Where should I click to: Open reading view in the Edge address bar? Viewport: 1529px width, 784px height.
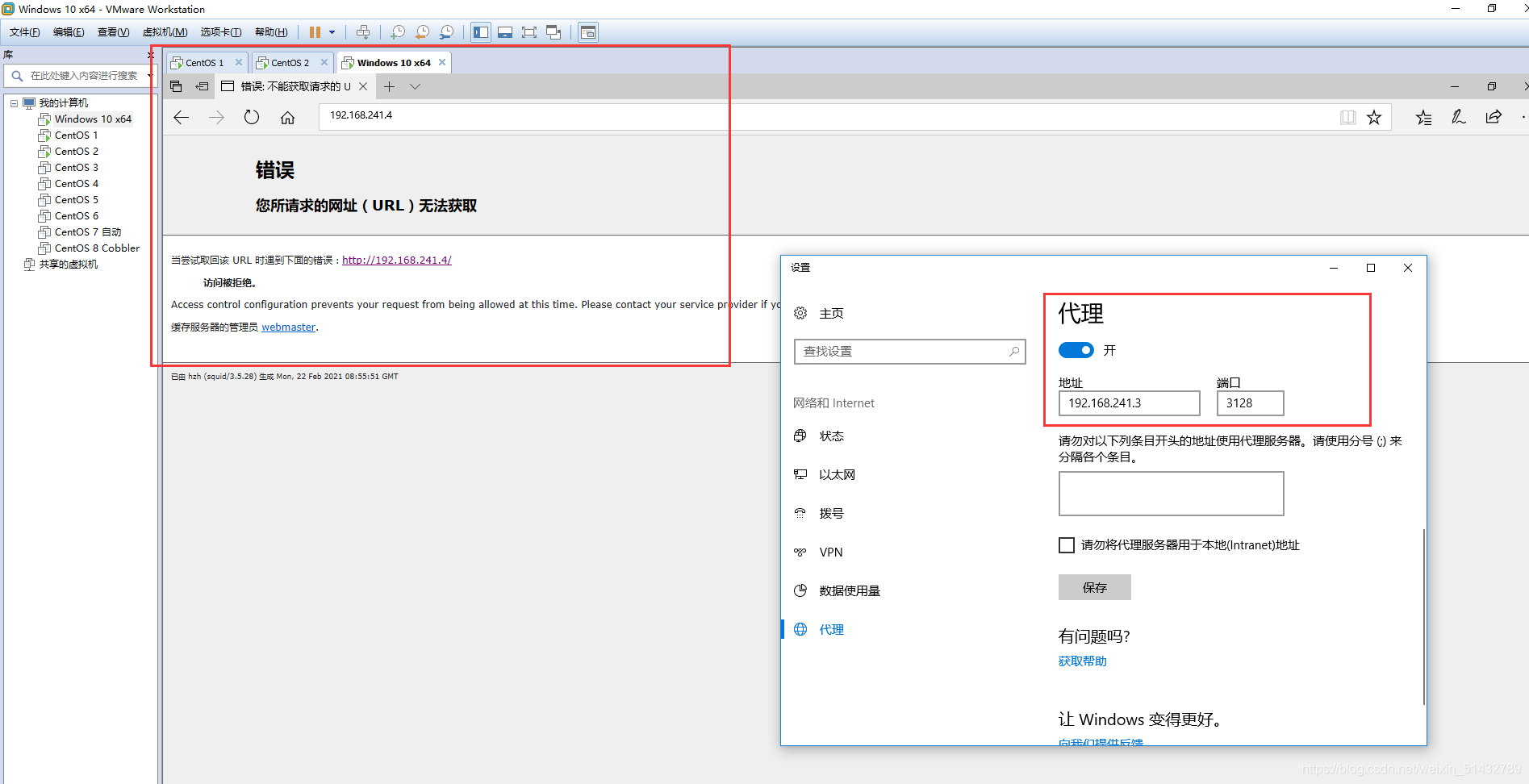1348,118
